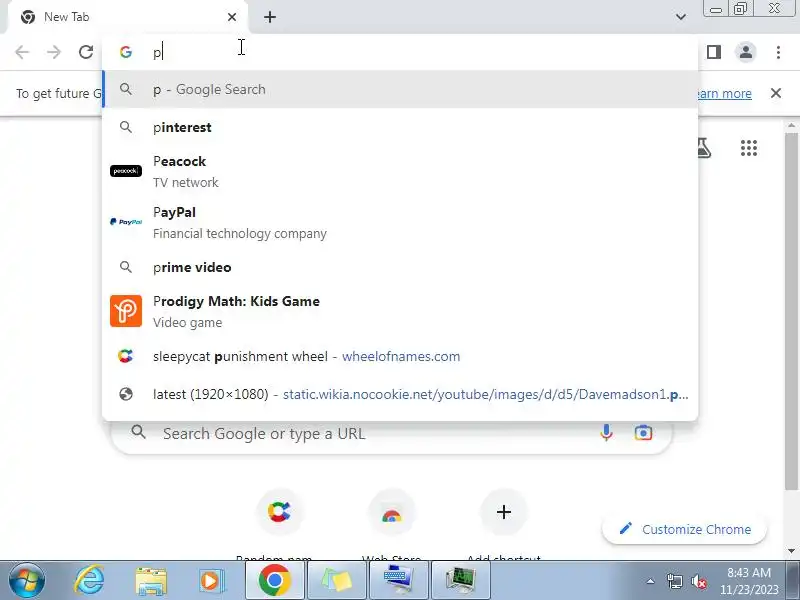Click the Google icon in the address bar
The height and width of the screenshot is (600, 800).
(126, 52)
